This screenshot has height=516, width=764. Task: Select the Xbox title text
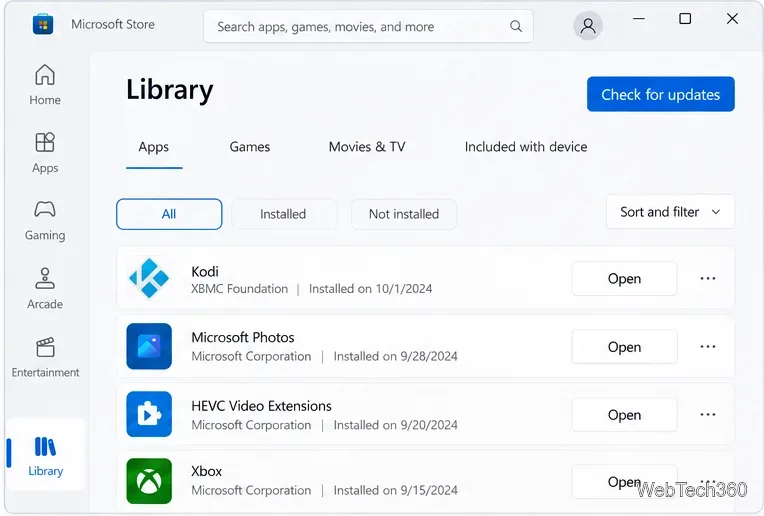coord(206,471)
